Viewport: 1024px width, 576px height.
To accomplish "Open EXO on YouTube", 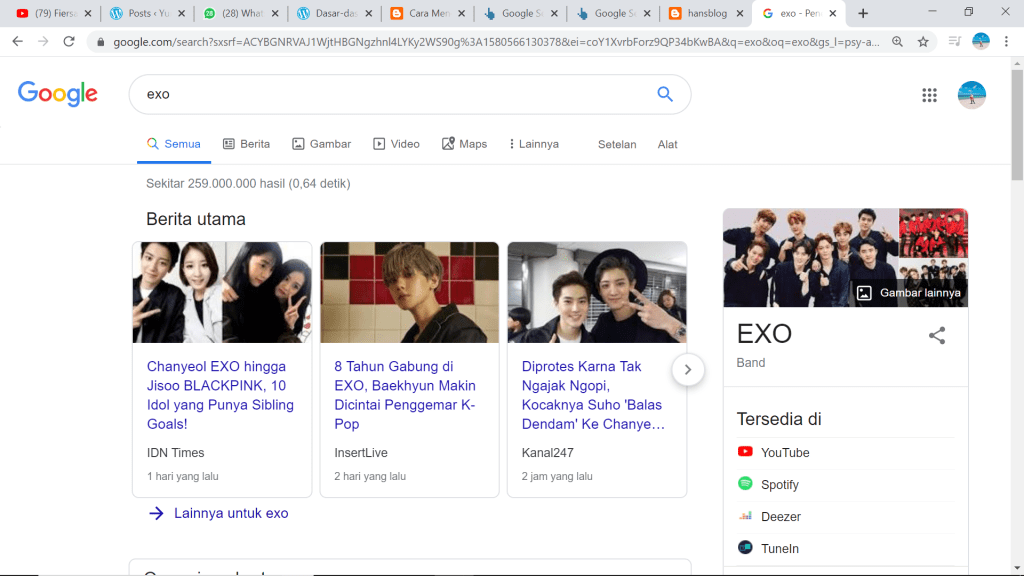I will pyautogui.click(x=785, y=452).
